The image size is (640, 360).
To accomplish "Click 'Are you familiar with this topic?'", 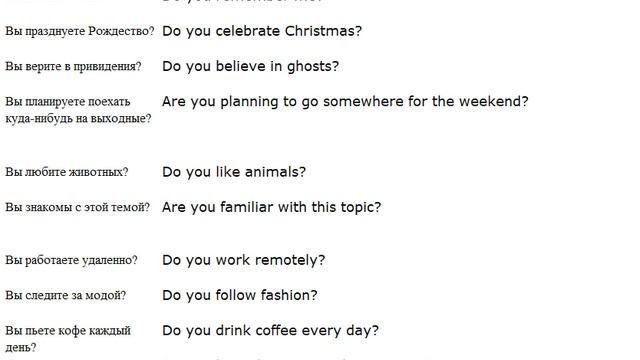I will click(x=271, y=207).
